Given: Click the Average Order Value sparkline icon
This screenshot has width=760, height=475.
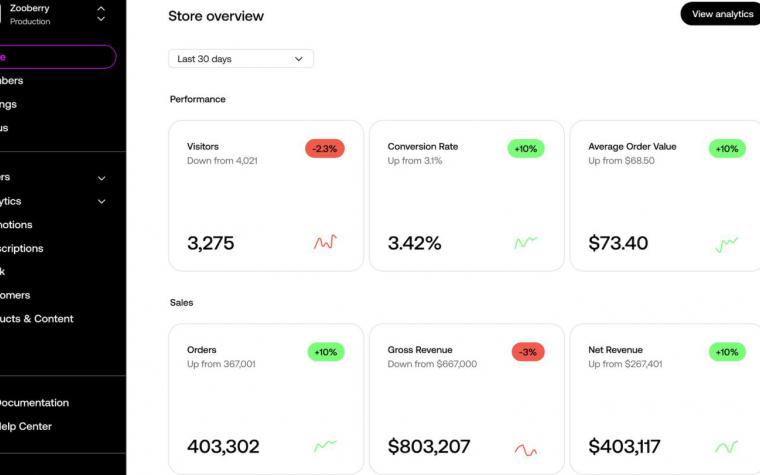Looking at the screenshot, I should coord(727,244).
